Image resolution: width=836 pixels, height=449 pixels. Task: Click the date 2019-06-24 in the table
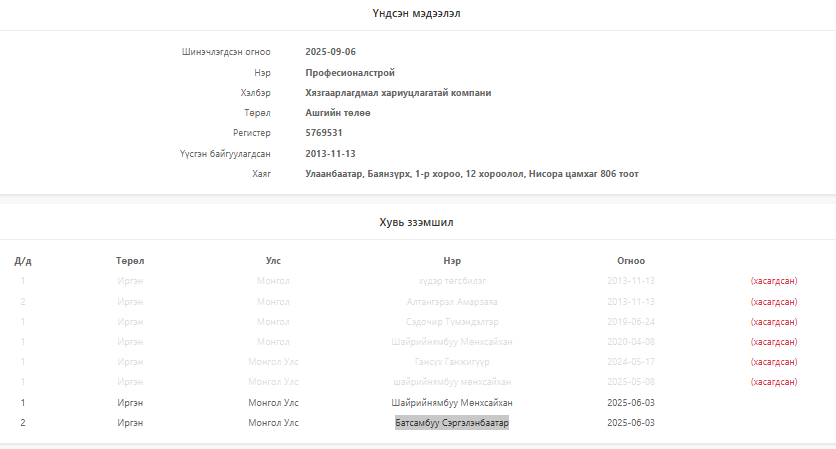coord(631,321)
